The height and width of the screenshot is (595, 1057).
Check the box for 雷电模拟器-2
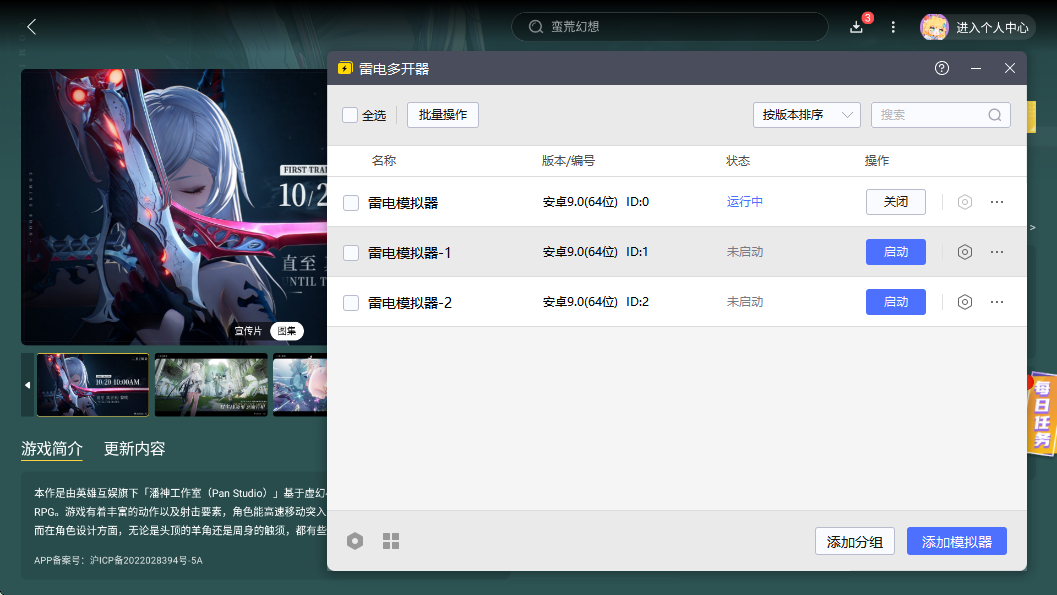point(351,303)
